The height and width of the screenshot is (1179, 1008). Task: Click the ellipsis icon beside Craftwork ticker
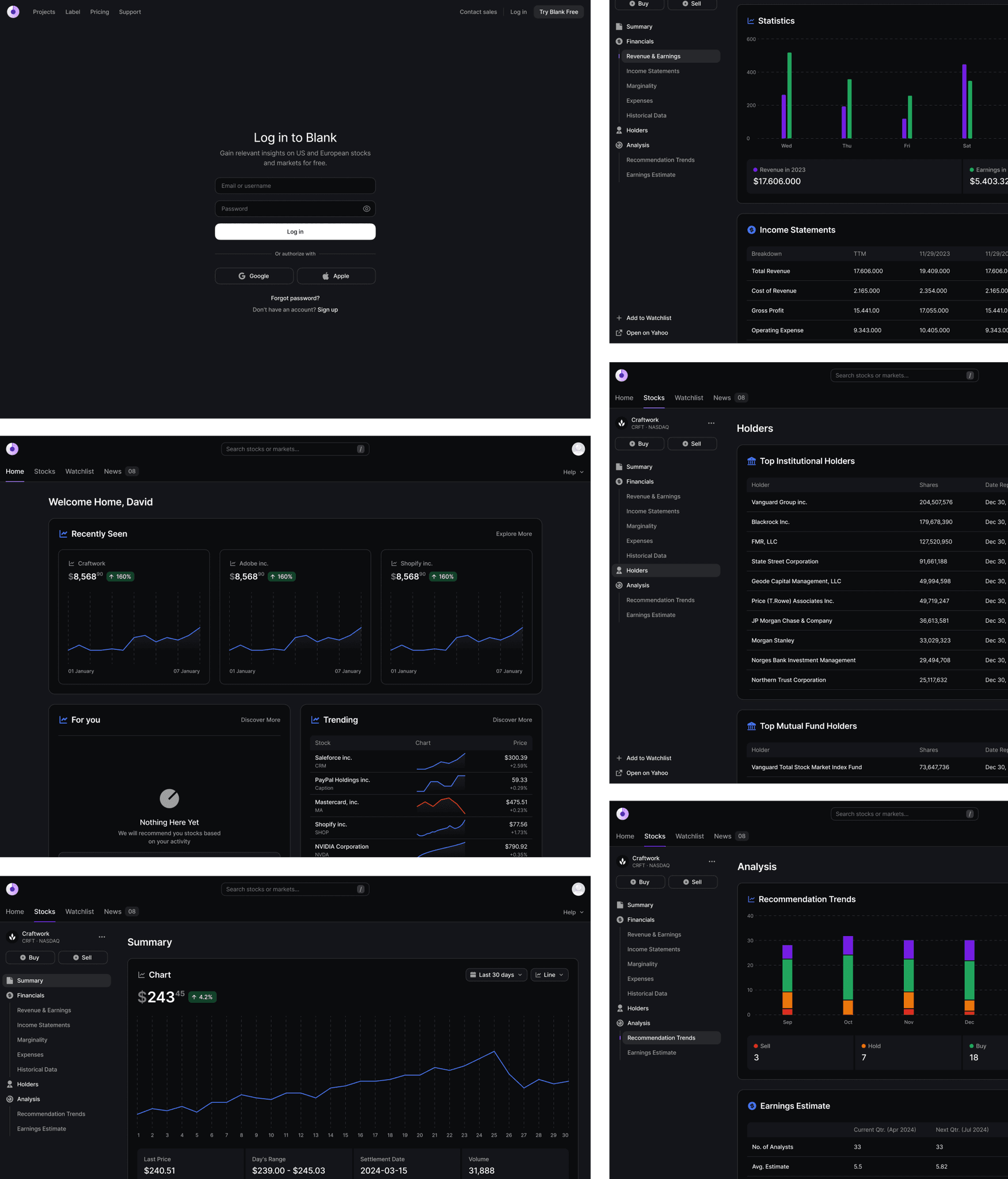[x=102, y=937]
